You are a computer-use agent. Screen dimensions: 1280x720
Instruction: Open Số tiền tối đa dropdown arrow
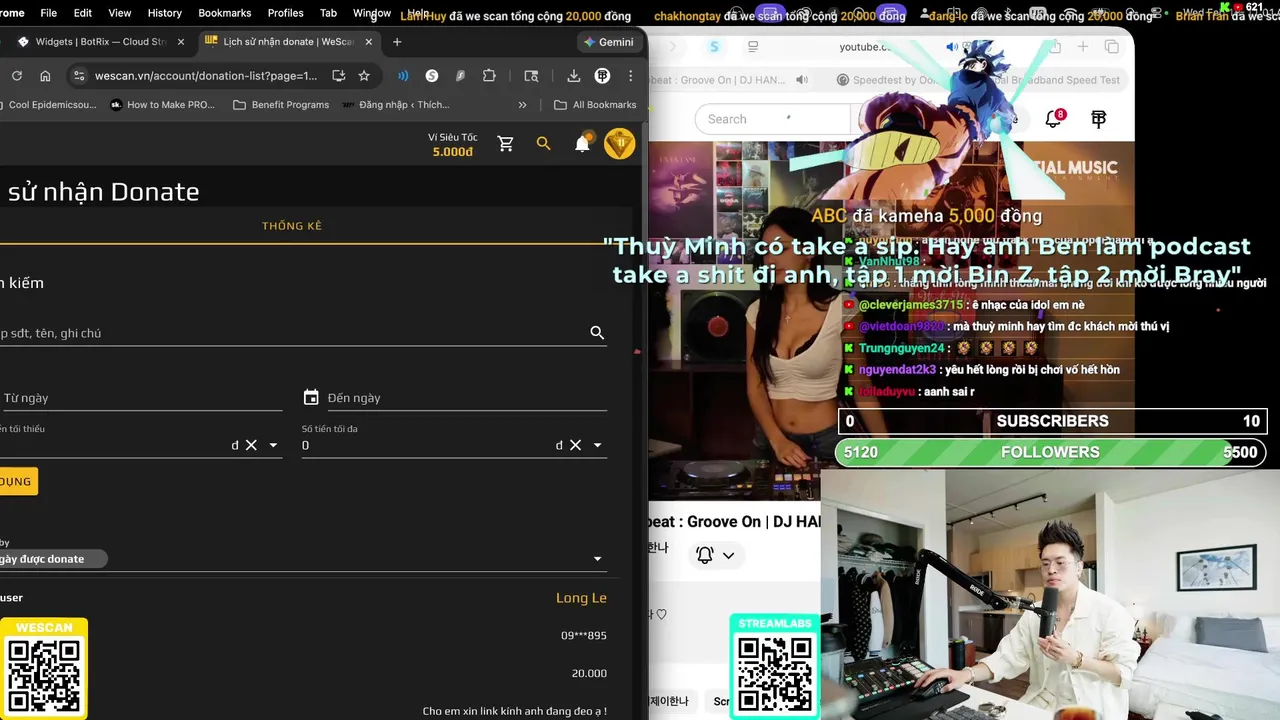pos(598,445)
